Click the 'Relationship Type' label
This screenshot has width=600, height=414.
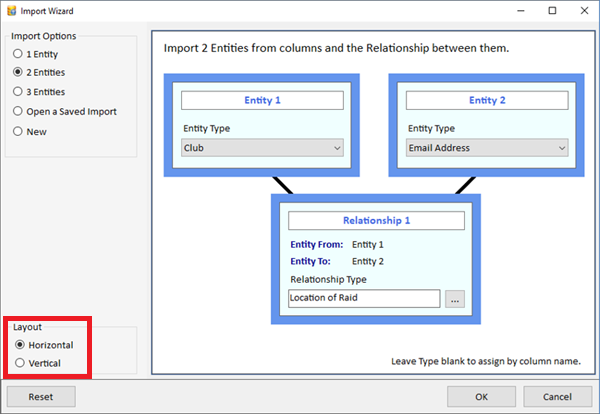tap(328, 280)
